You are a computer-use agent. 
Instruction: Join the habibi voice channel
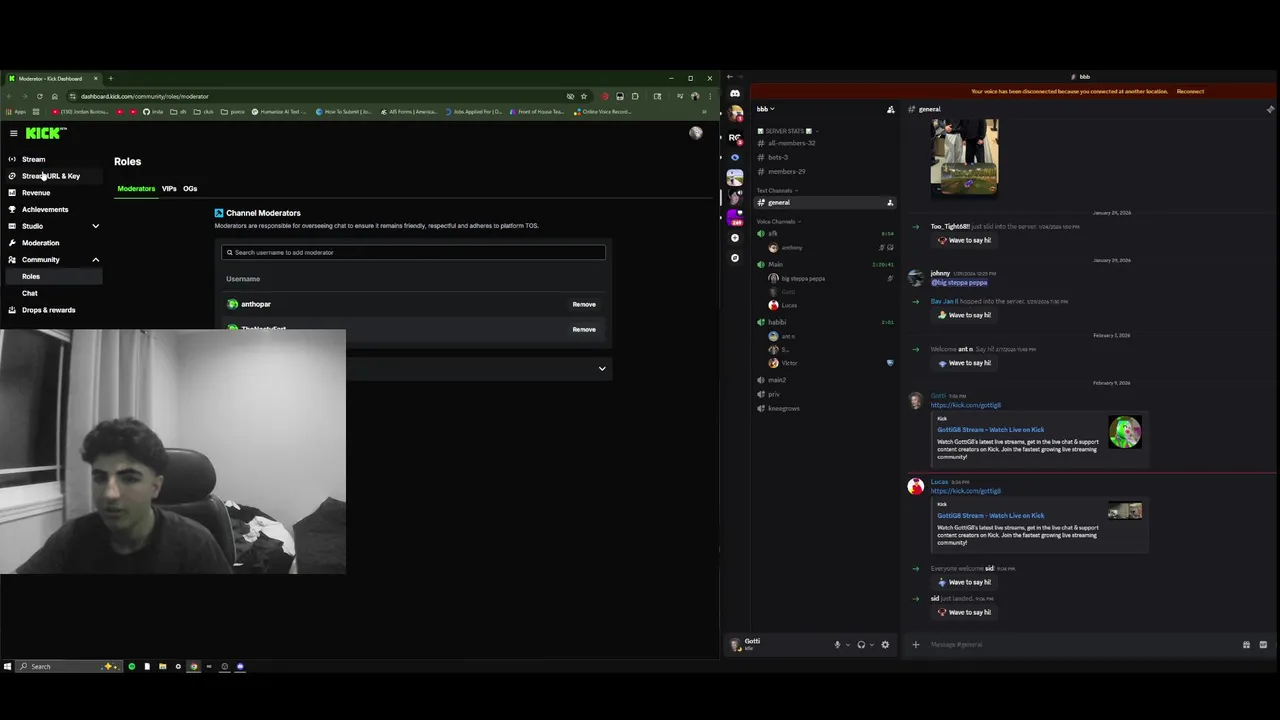tap(777, 322)
